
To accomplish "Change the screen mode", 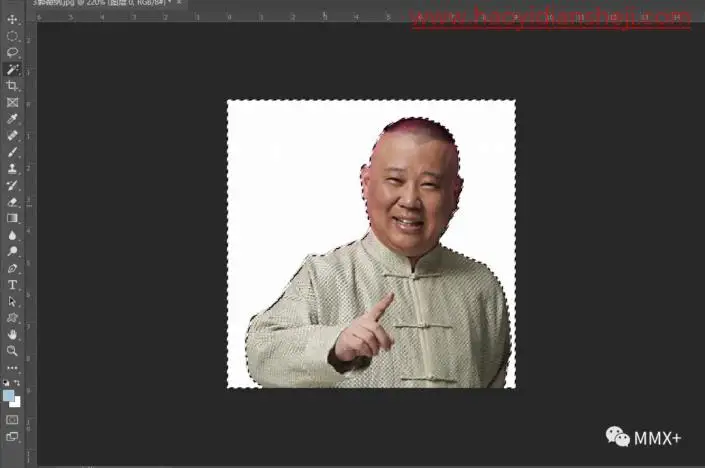I will [x=12, y=437].
